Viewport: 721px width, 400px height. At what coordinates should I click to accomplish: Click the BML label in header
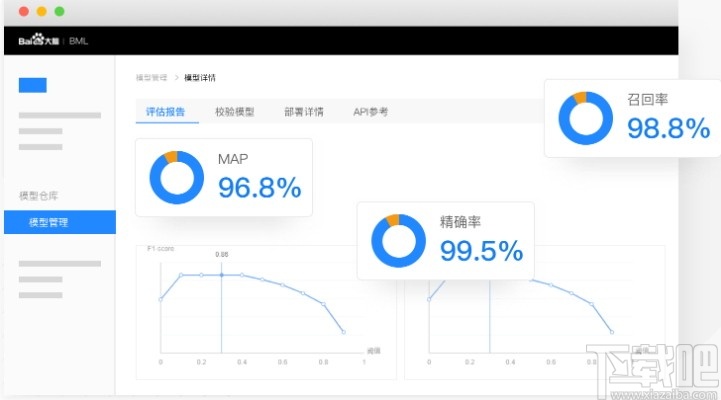(x=78, y=41)
